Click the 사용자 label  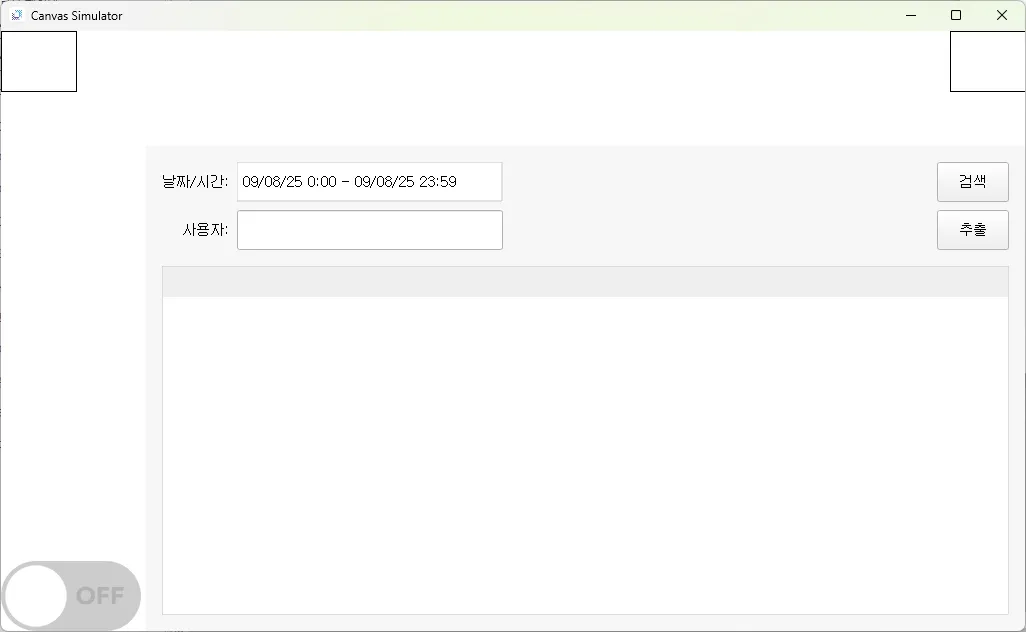(x=205, y=230)
